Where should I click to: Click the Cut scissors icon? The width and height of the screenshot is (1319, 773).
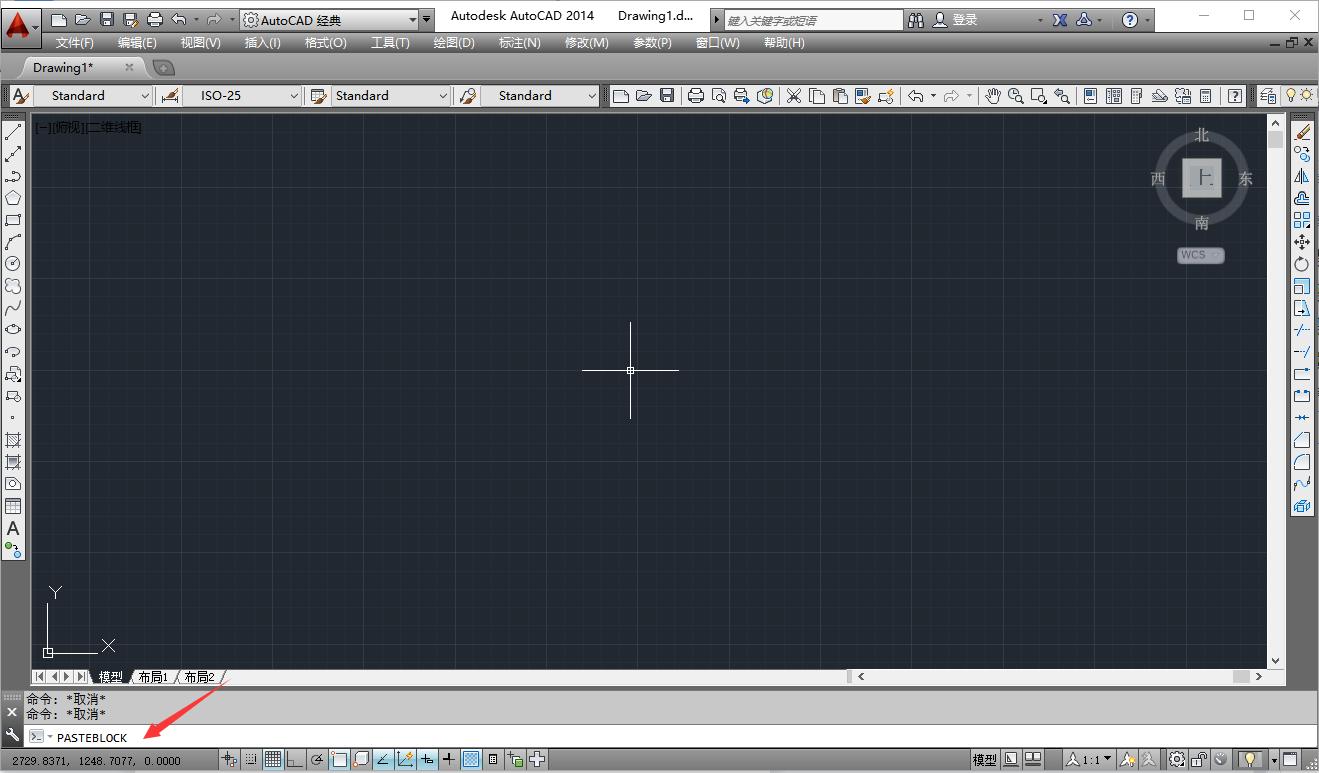794,96
